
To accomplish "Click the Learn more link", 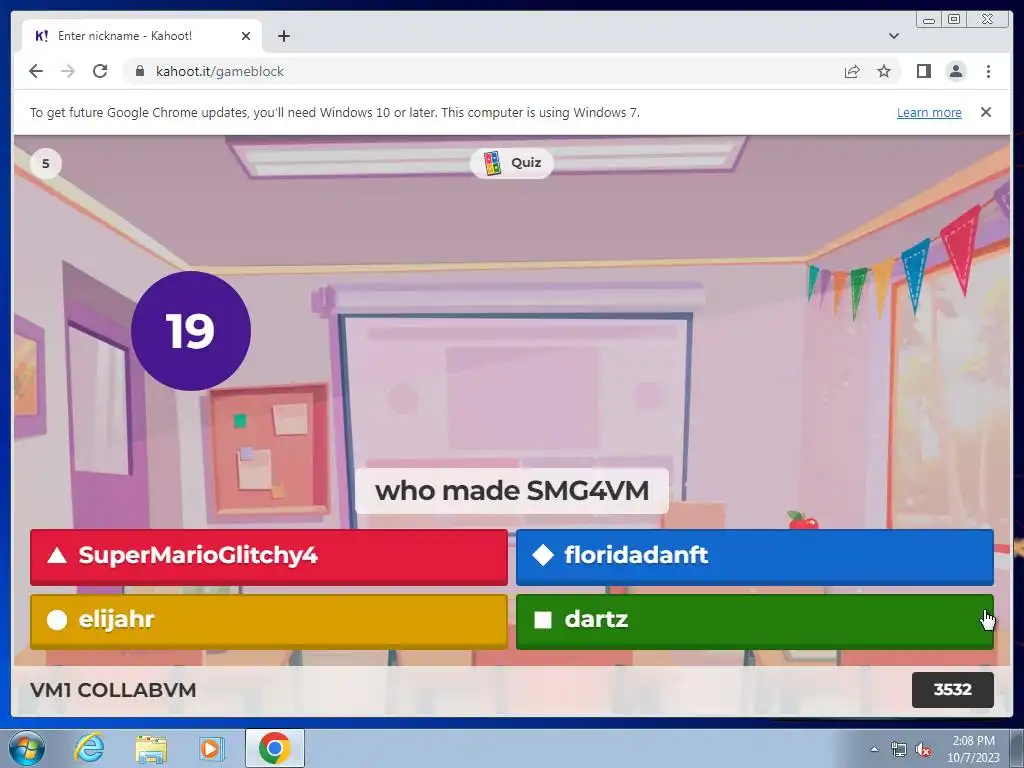I will point(929,112).
